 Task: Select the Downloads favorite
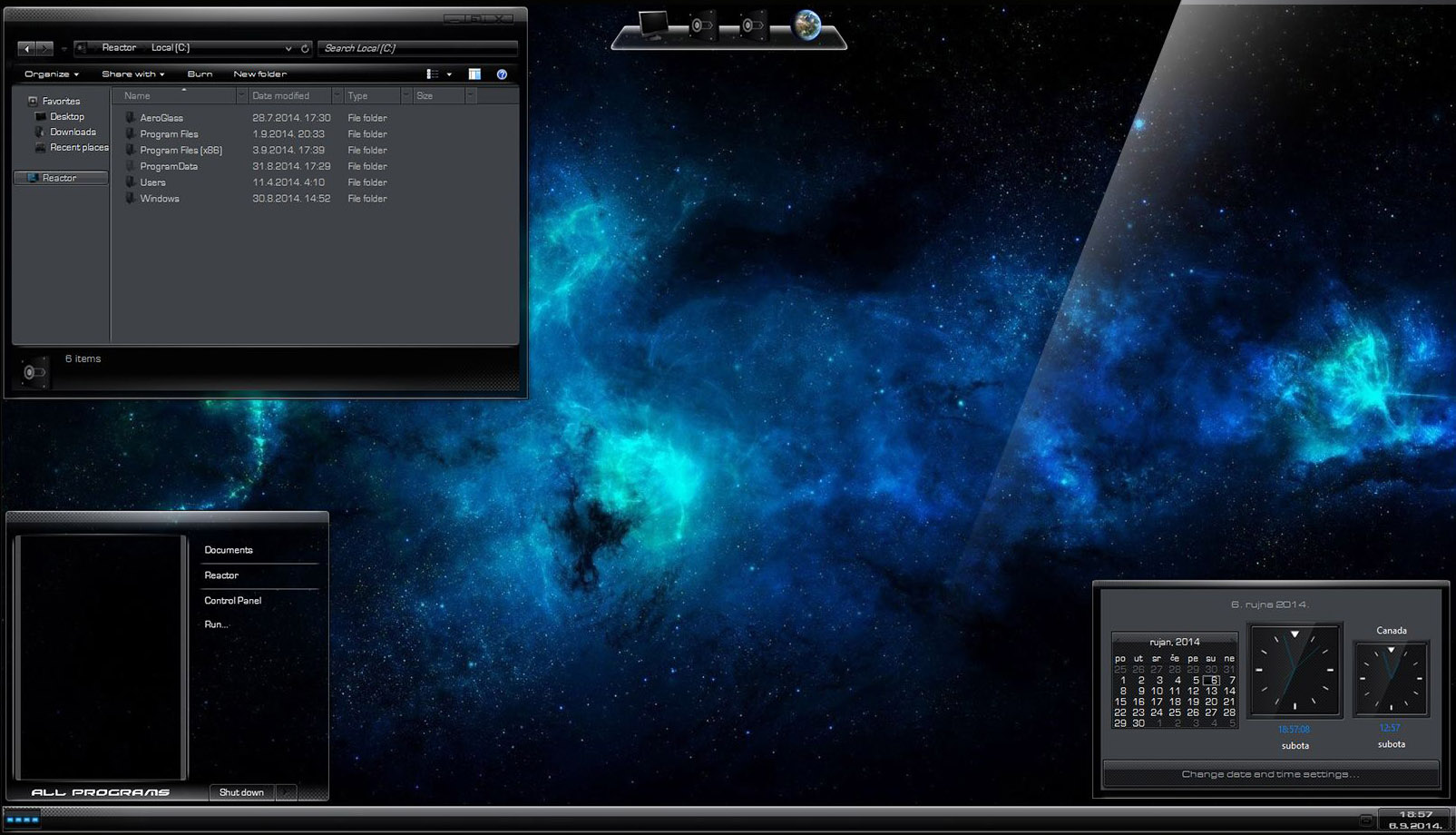73,133
